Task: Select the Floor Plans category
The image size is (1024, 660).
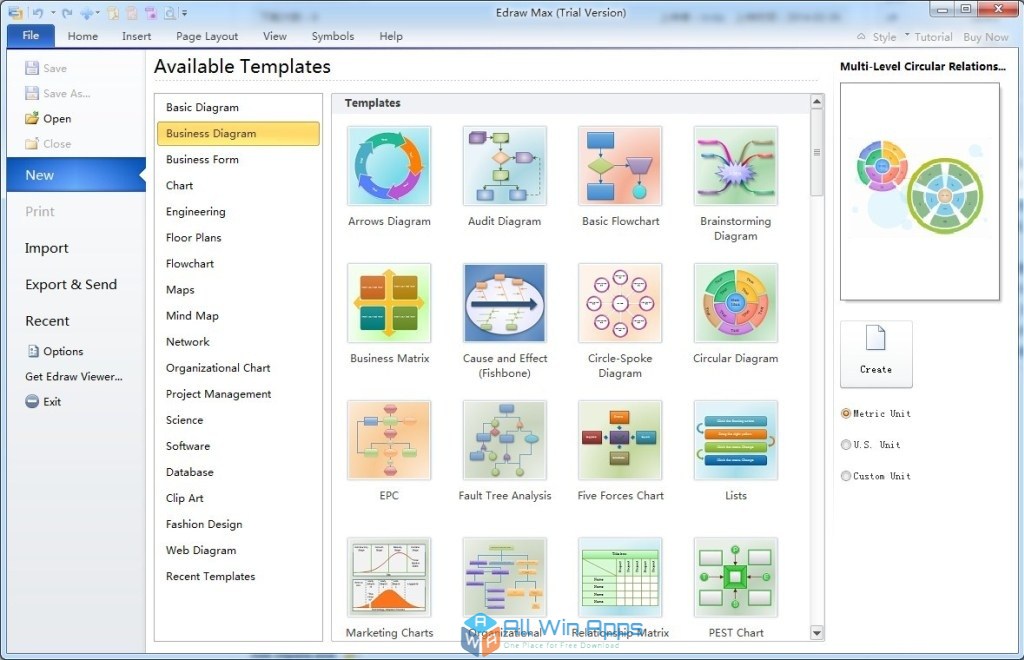Action: [x=238, y=238]
